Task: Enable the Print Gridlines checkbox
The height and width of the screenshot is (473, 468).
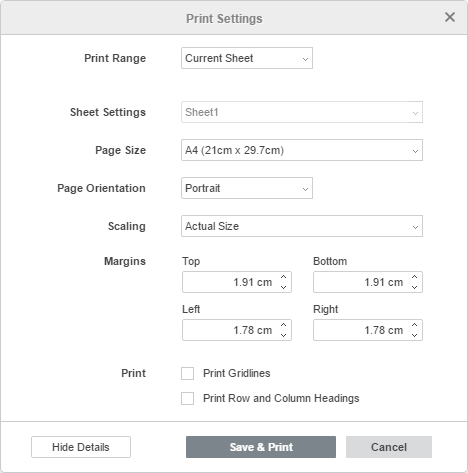Action: [x=187, y=373]
